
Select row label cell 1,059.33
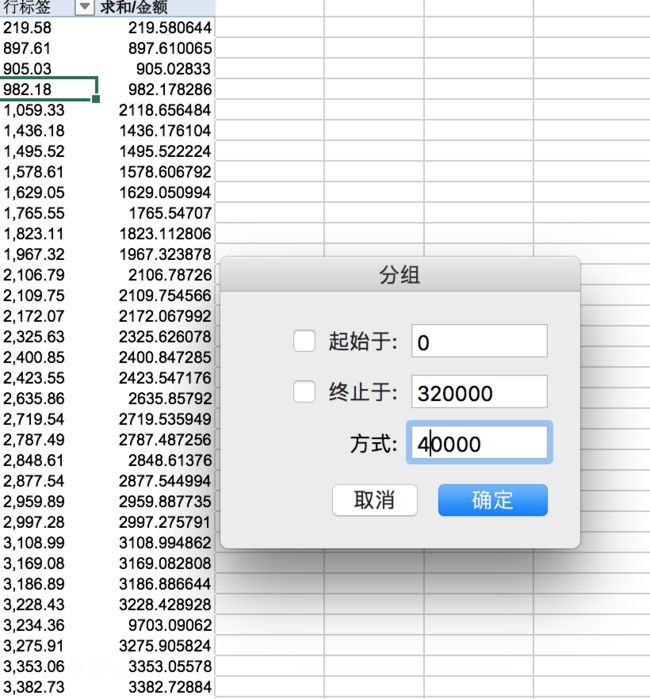click(x=49, y=110)
